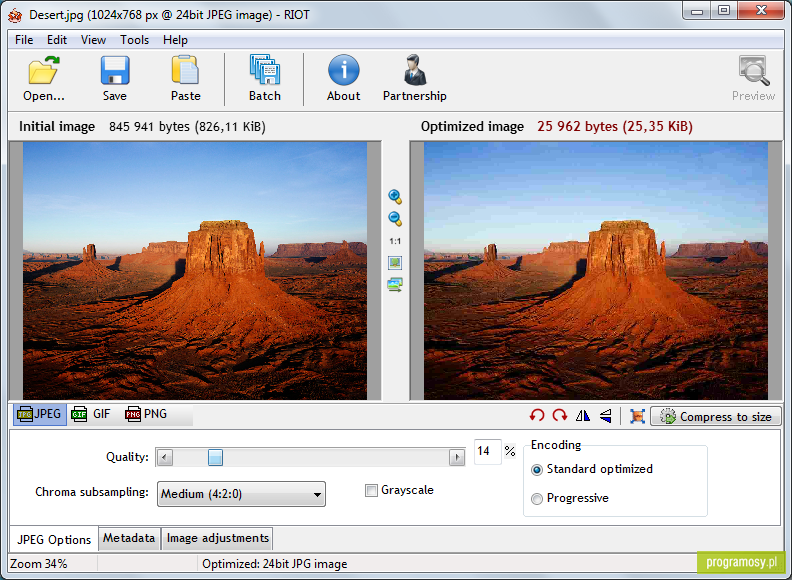The image size is (792, 580).
Task: Click the initial image preview pane
Action: coord(195,271)
